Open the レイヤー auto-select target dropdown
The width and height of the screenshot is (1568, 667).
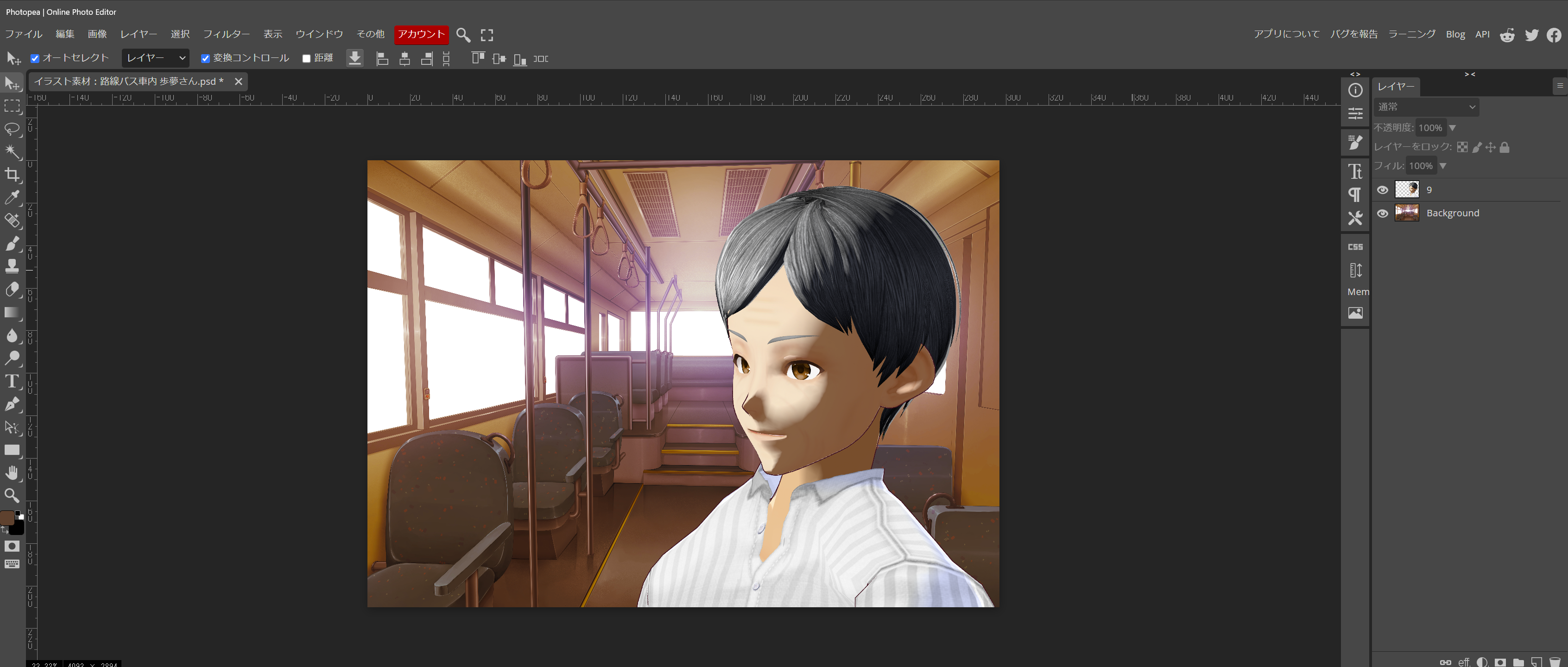coord(155,58)
